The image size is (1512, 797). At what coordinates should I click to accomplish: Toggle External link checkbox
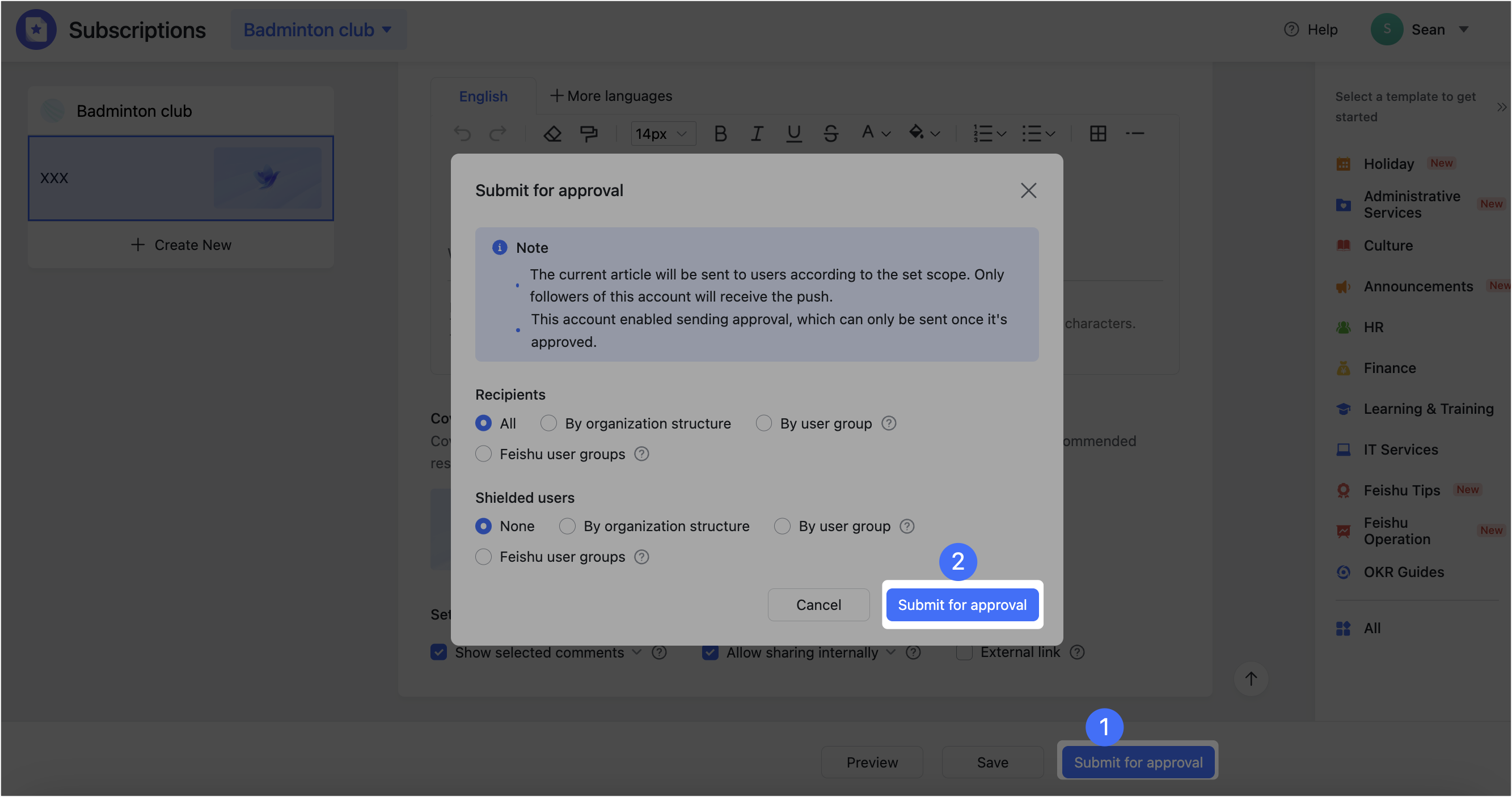click(964, 651)
